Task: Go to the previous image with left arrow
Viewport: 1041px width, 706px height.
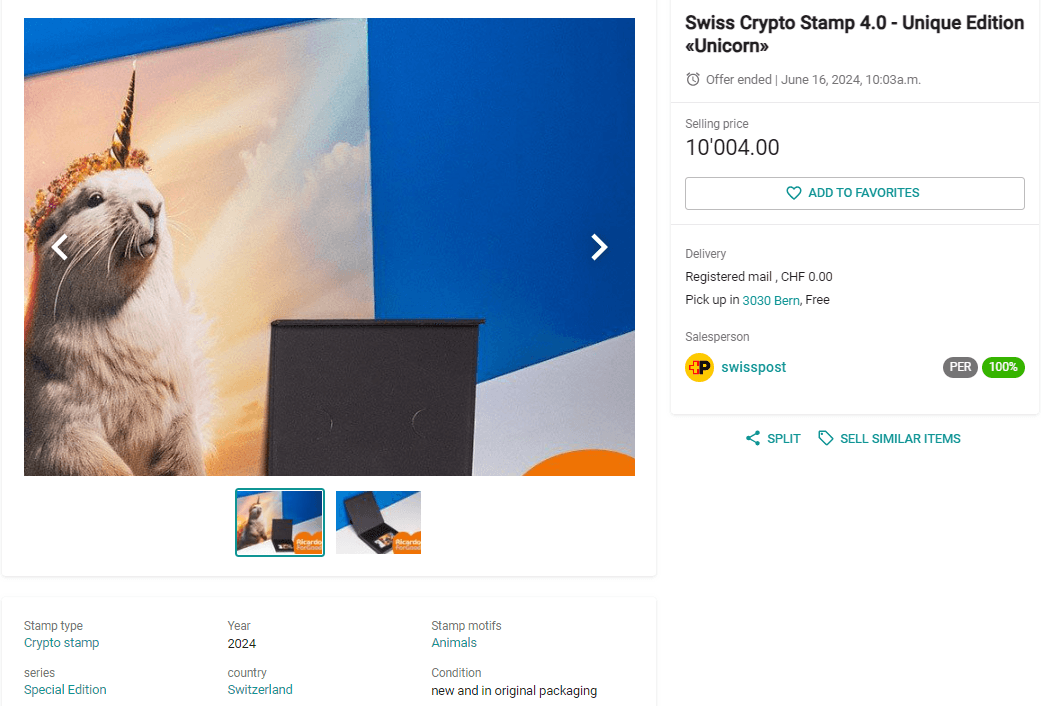Action: [x=60, y=247]
